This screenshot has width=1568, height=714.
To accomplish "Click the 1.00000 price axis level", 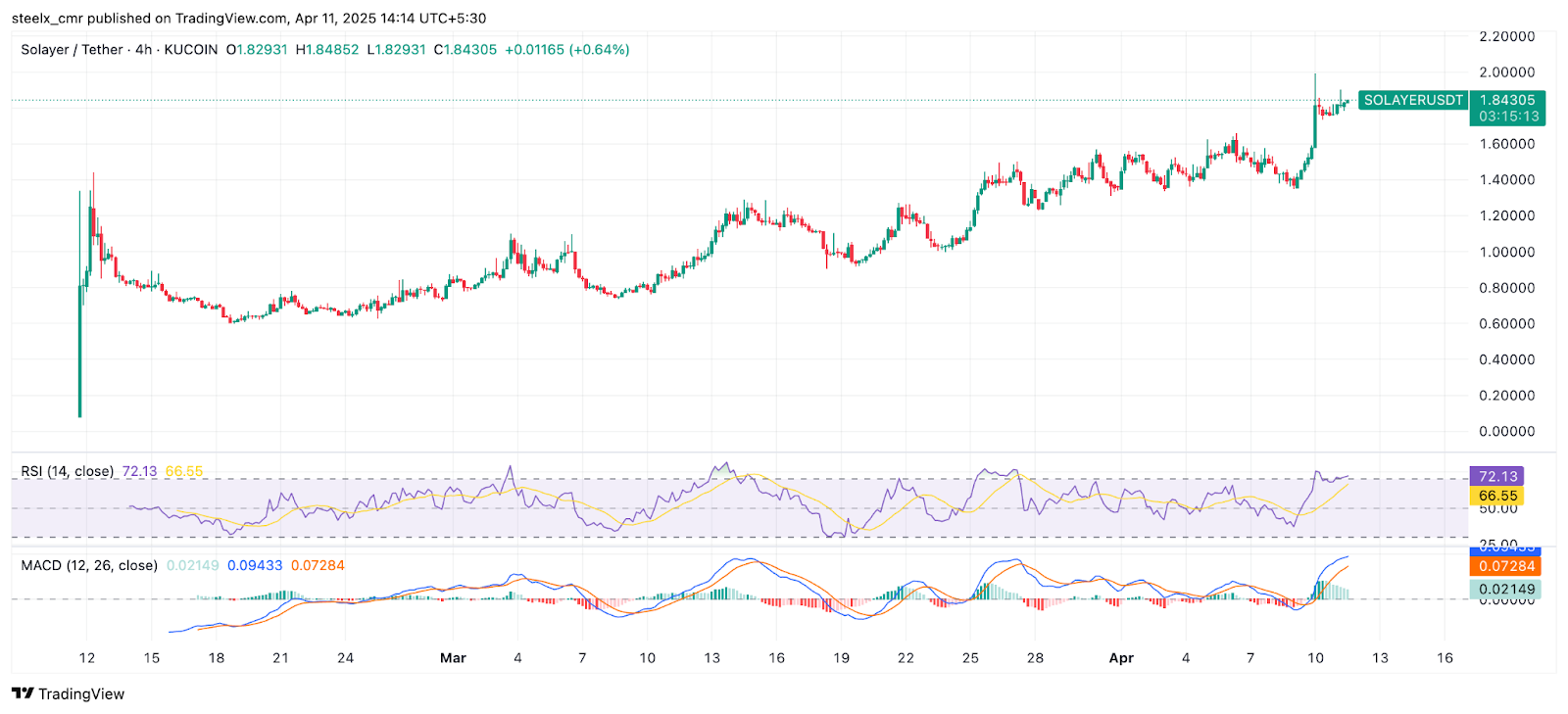I will (x=1506, y=252).
